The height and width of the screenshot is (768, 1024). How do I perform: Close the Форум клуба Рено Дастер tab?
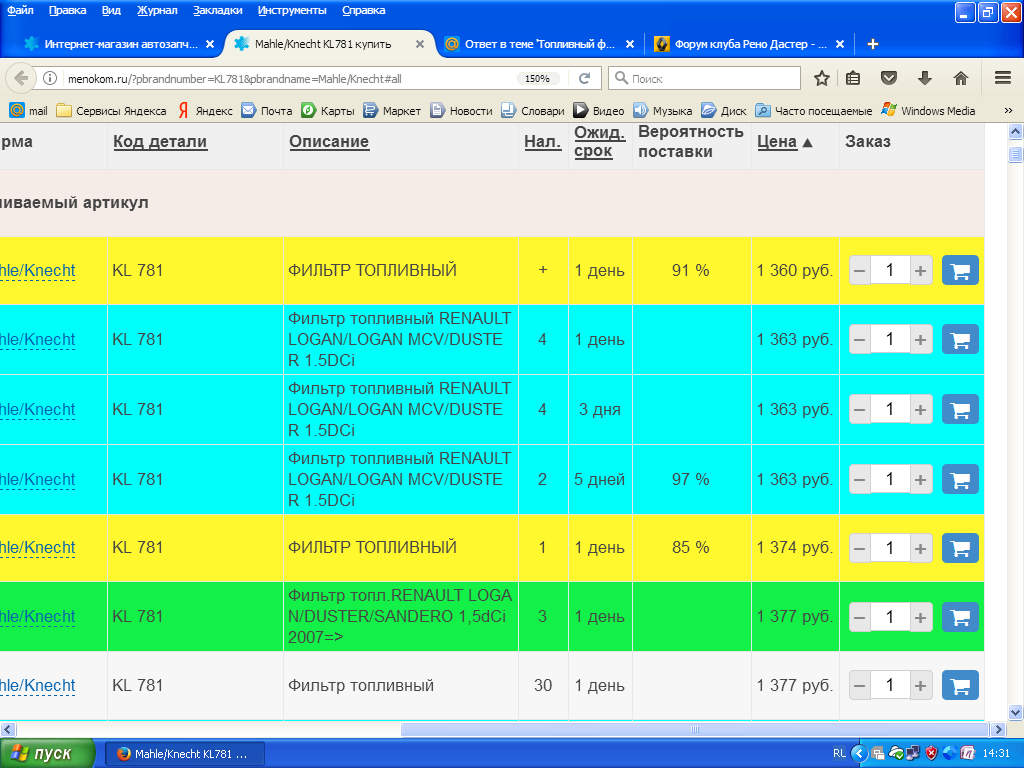[x=840, y=44]
